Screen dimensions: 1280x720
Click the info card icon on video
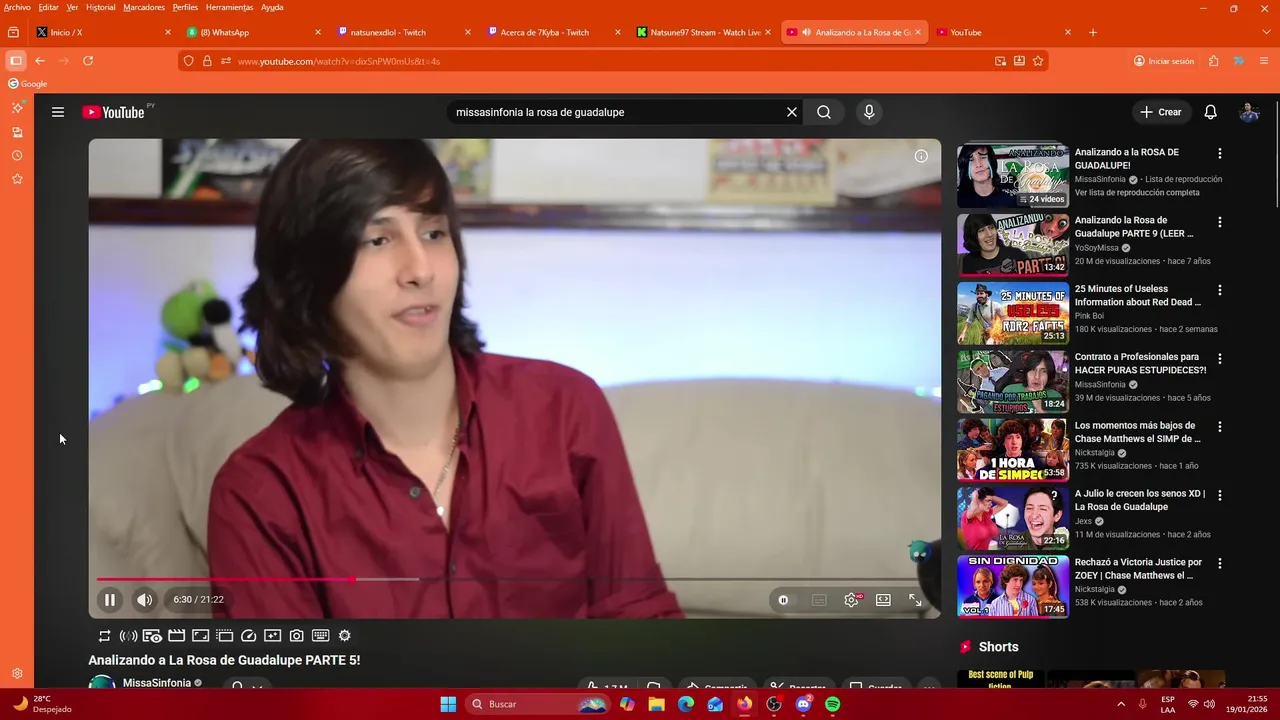tap(921, 156)
